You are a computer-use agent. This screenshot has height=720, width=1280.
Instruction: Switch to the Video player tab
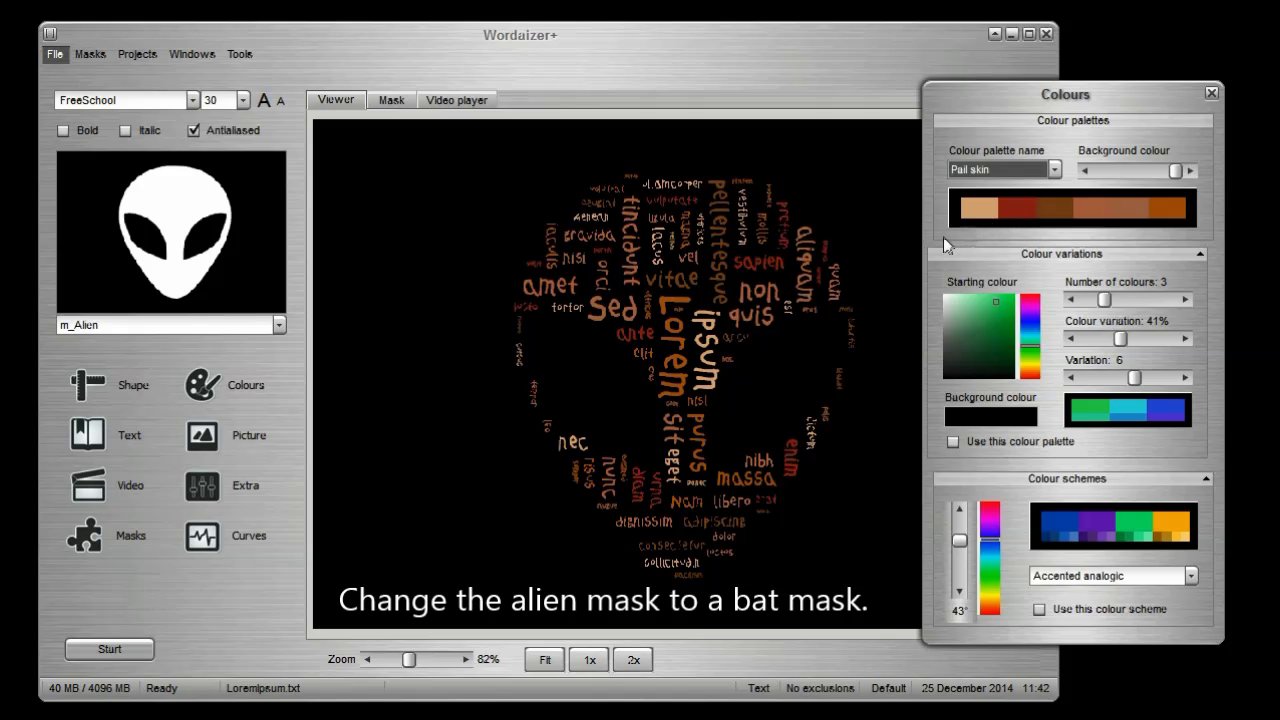click(457, 100)
